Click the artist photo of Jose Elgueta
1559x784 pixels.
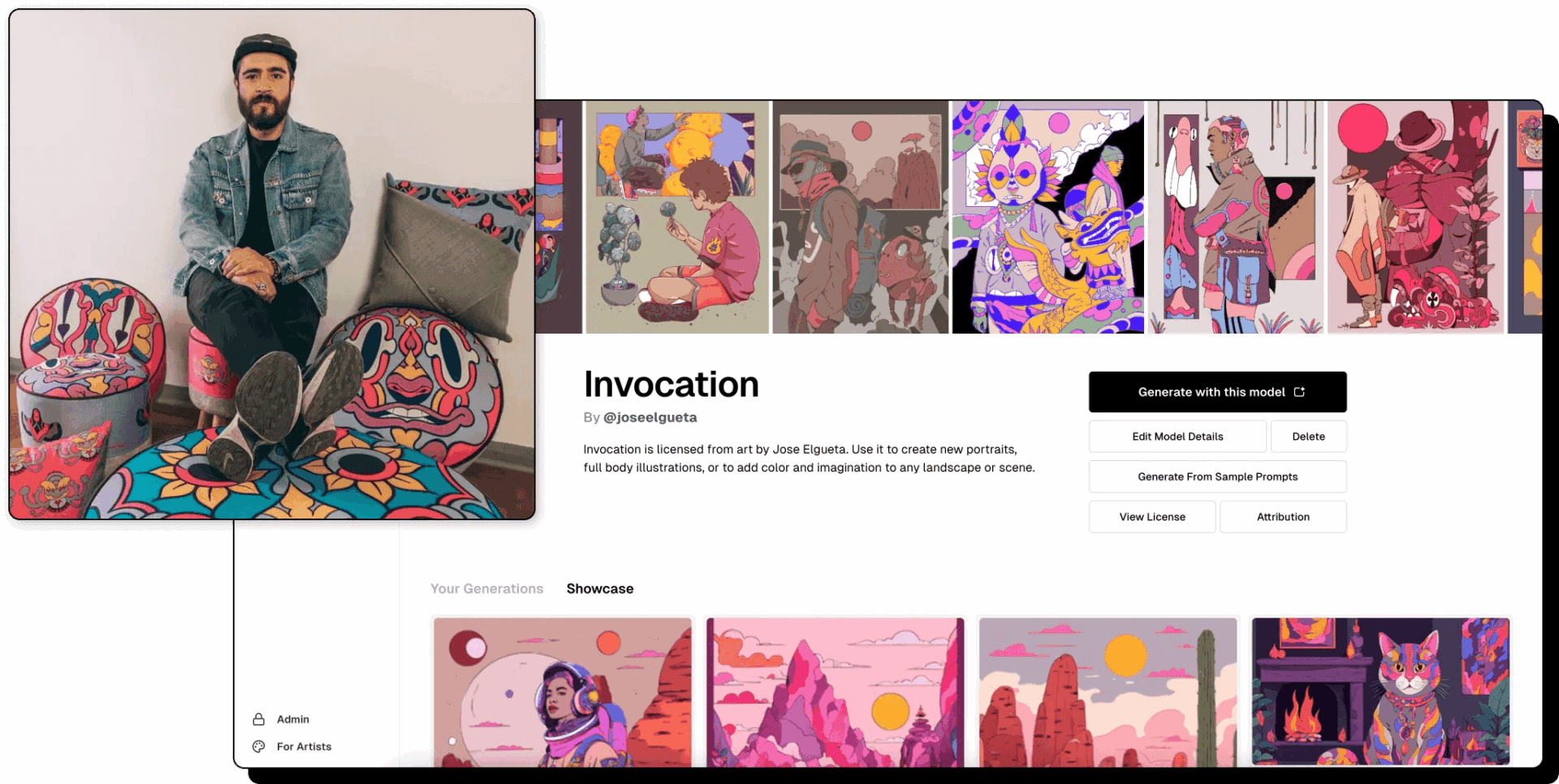point(272,264)
